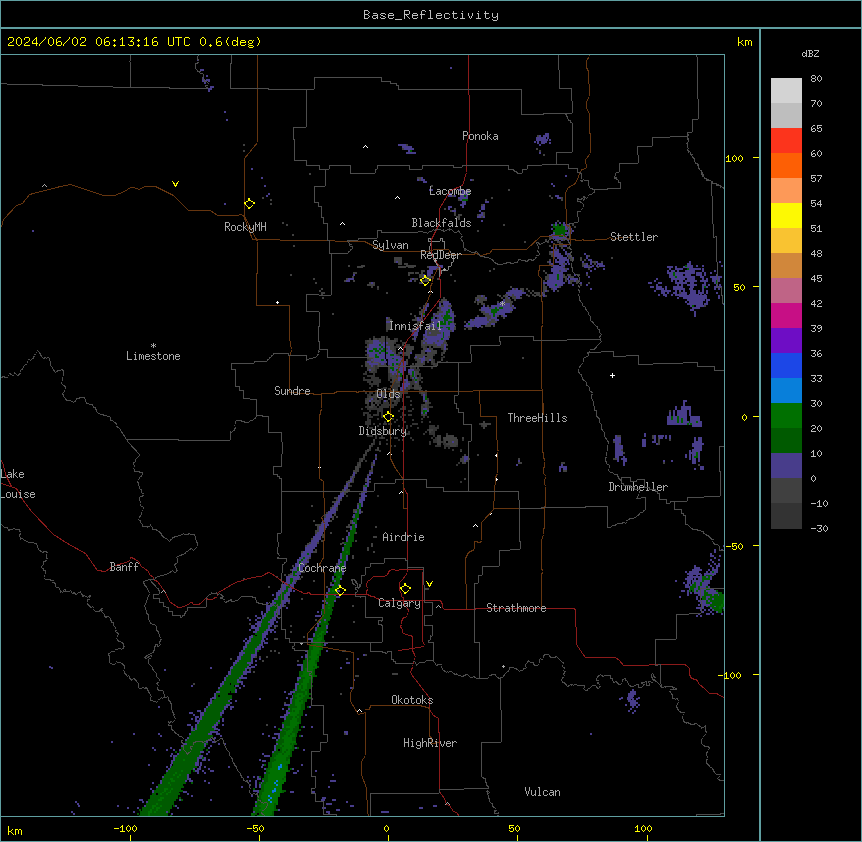Click the Calgary label

click(x=399, y=603)
